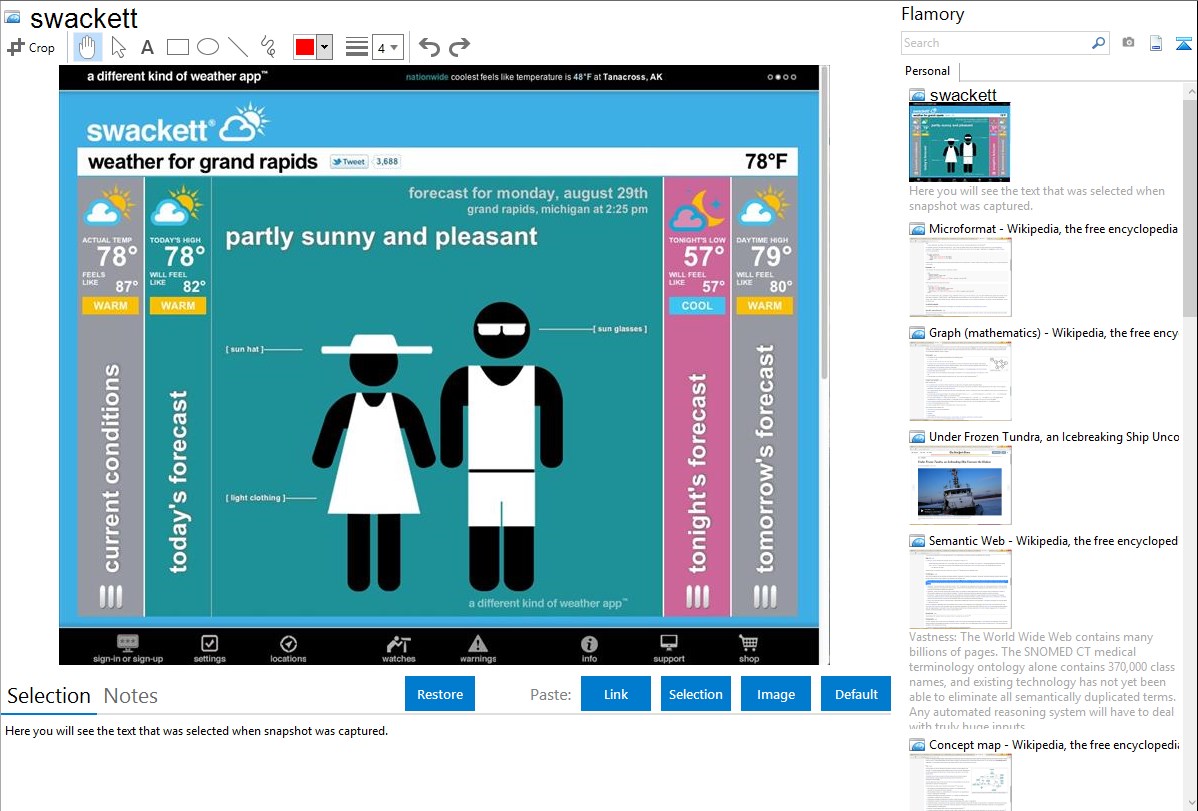
Task: Open the color picker dropdown arrow
Action: point(325,47)
